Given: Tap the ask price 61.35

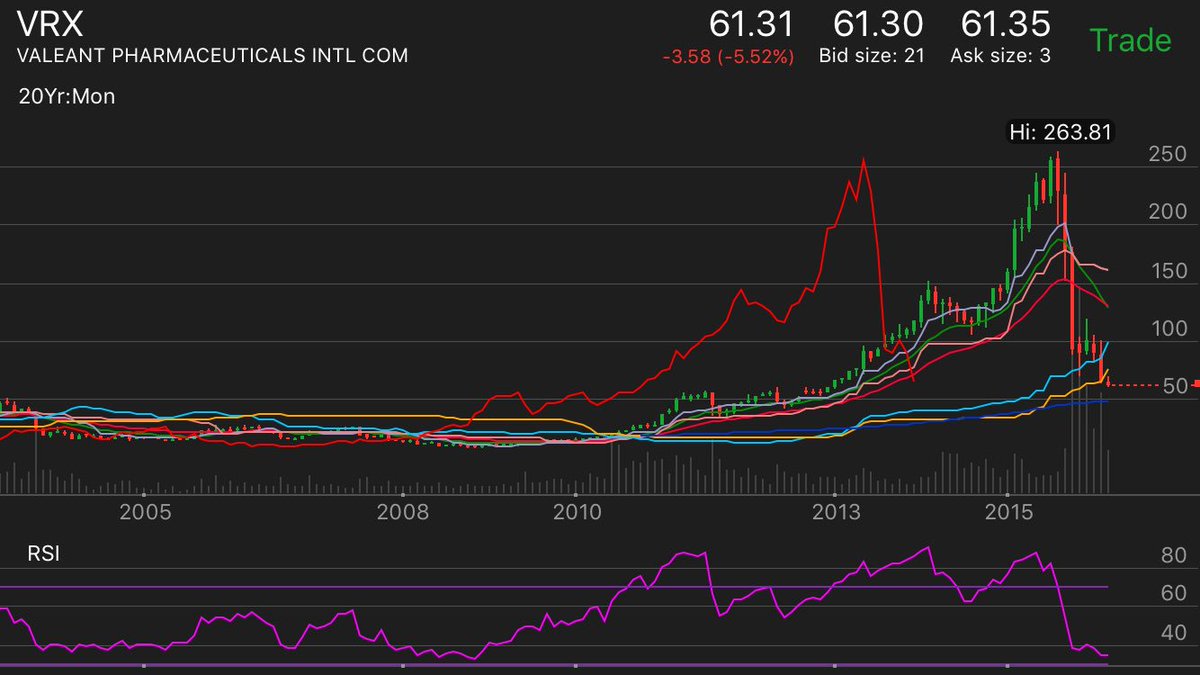Looking at the screenshot, I should [1005, 24].
